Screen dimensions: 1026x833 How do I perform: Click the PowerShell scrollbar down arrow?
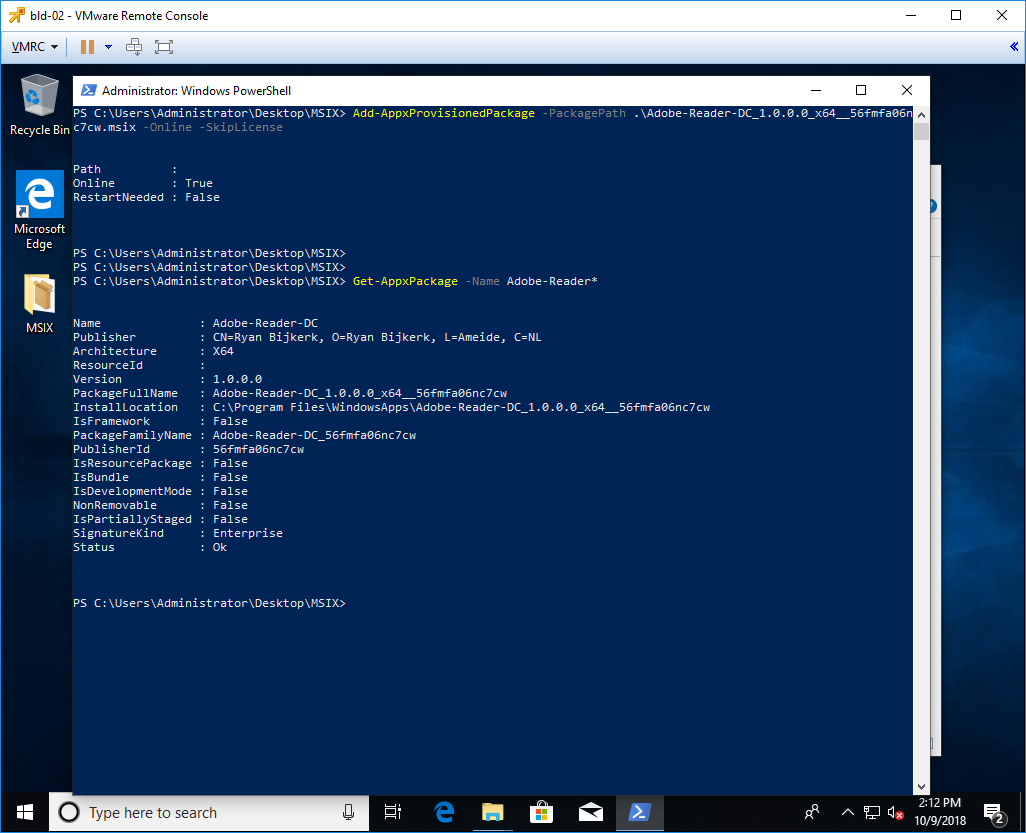[x=921, y=787]
